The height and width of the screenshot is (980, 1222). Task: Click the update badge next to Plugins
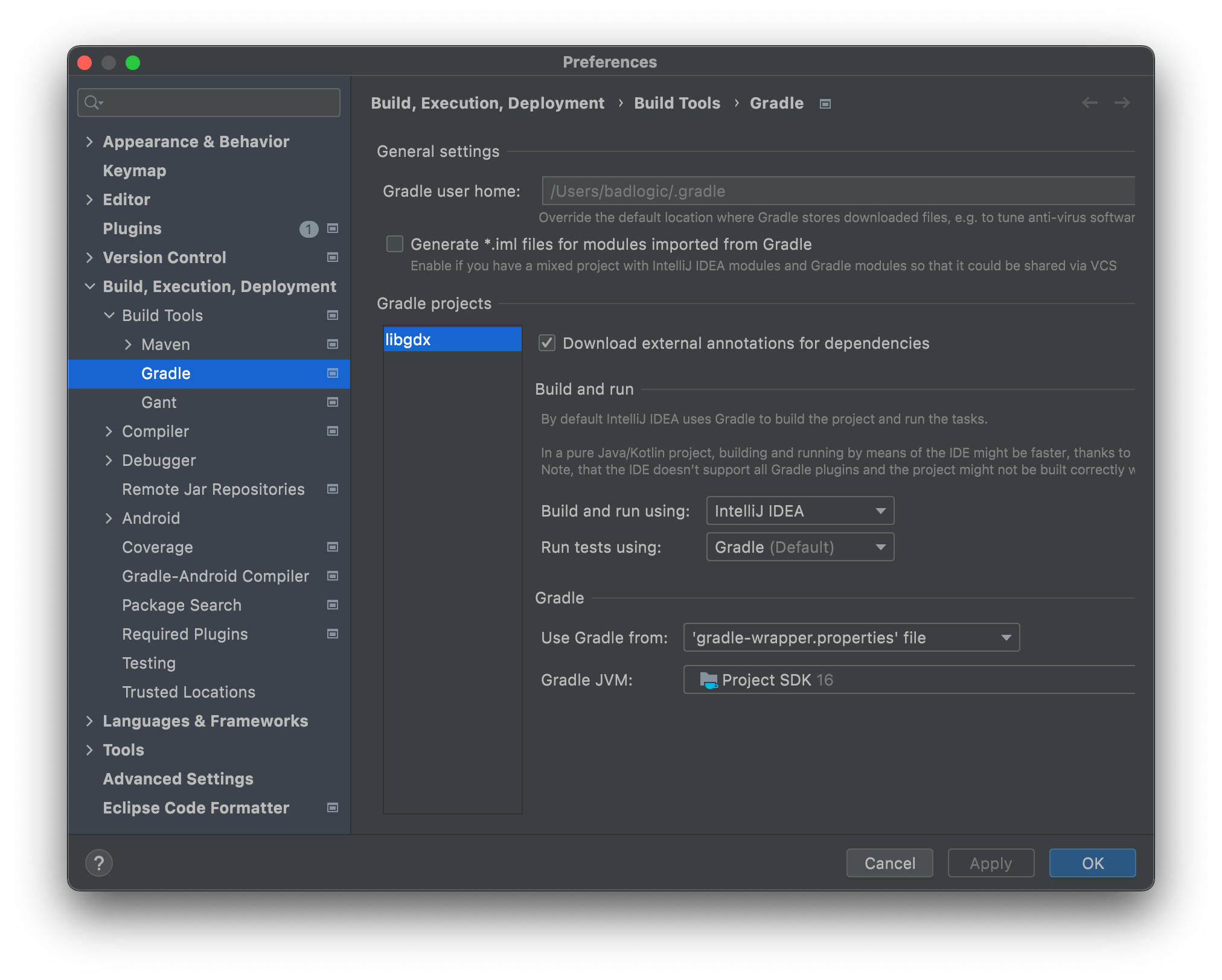pyautogui.click(x=309, y=229)
